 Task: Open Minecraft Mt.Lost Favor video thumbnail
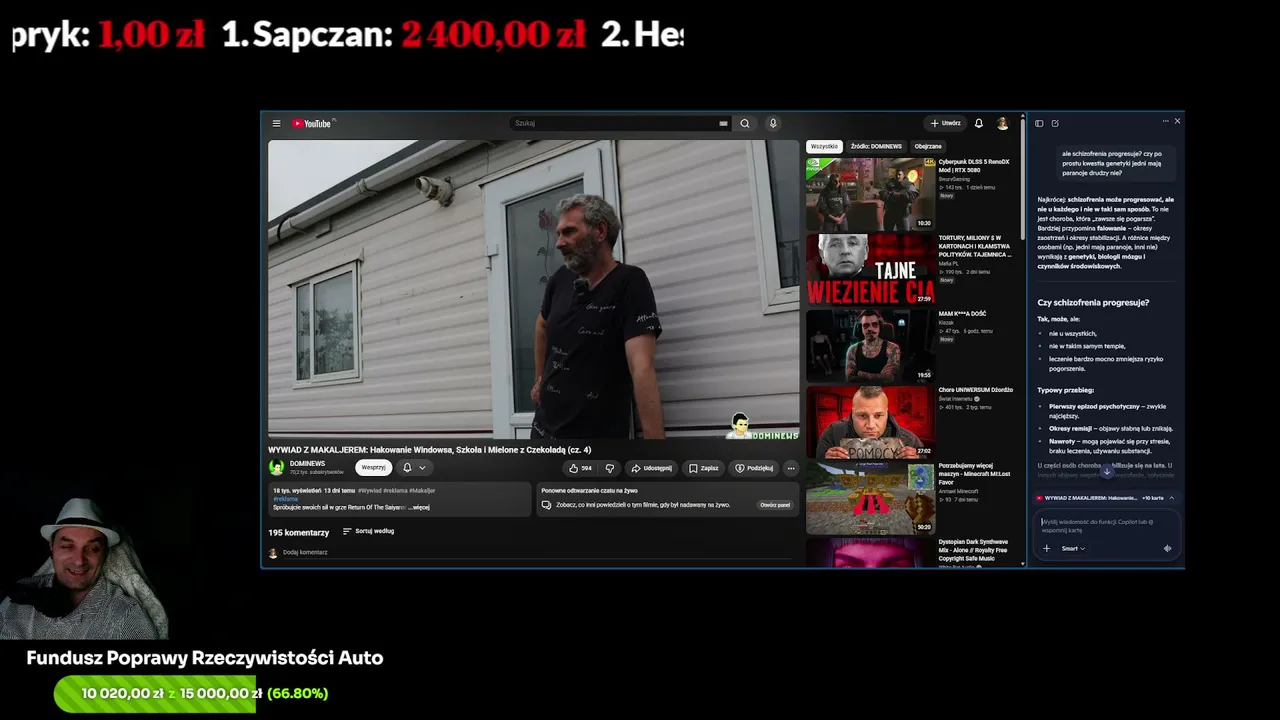pos(870,498)
